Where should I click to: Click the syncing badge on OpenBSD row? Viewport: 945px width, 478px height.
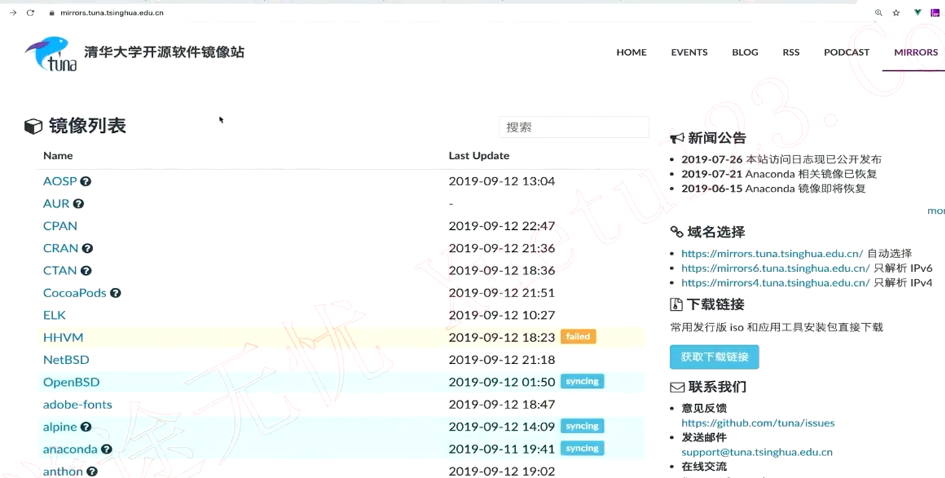(582, 382)
